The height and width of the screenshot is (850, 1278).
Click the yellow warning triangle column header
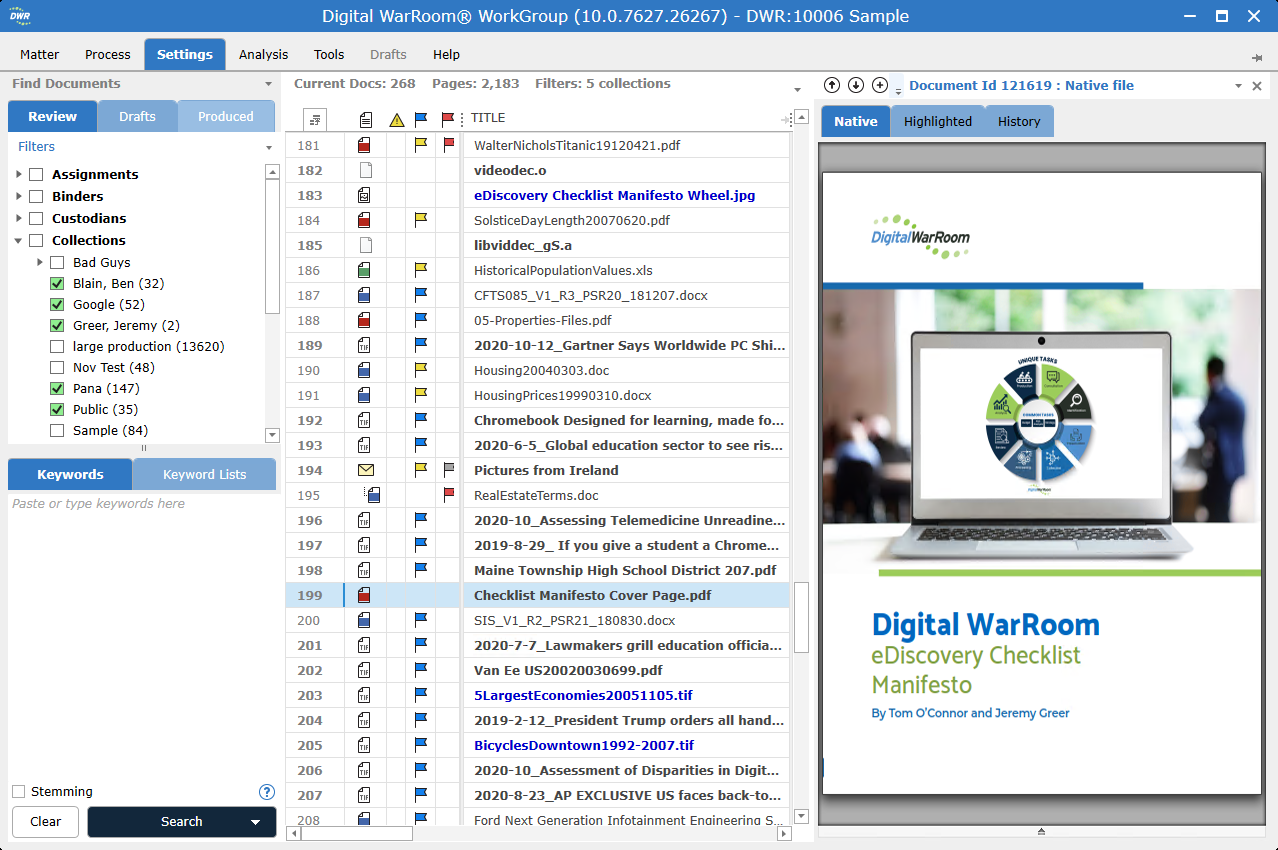click(x=397, y=119)
